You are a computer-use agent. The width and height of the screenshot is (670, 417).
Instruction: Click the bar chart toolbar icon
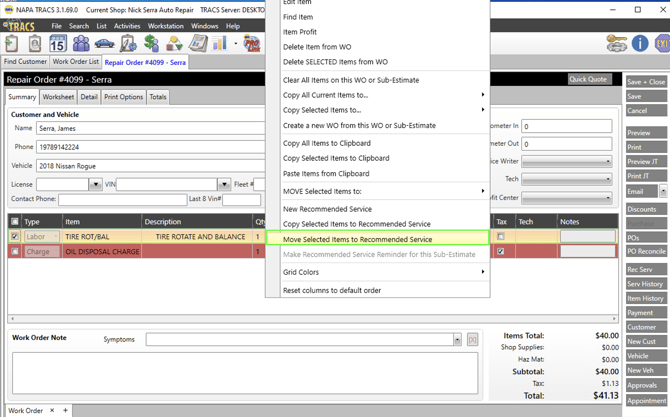(220, 44)
